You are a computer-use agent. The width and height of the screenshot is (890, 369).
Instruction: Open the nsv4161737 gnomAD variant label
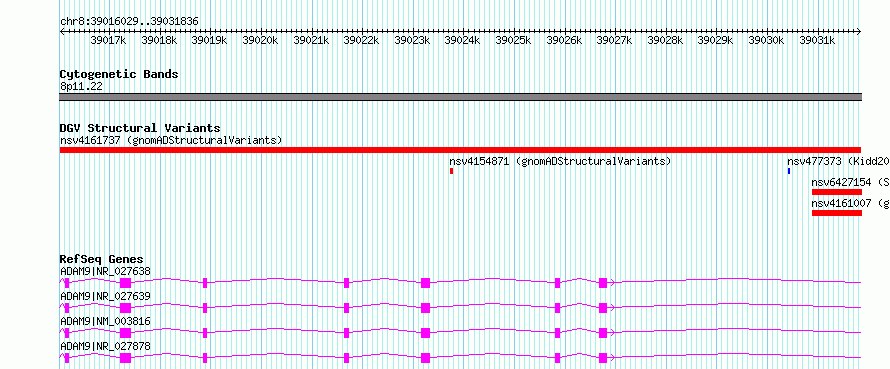[x=171, y=140]
